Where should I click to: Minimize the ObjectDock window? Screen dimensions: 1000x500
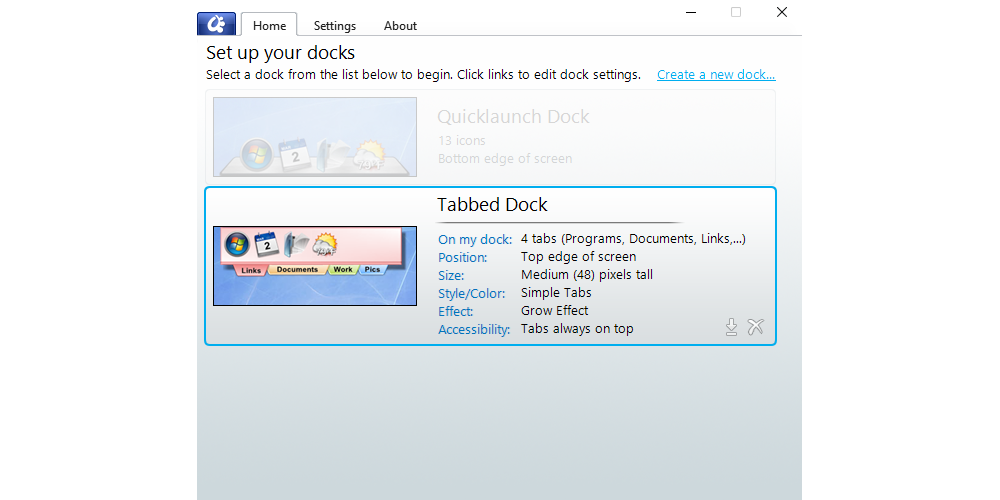691,12
